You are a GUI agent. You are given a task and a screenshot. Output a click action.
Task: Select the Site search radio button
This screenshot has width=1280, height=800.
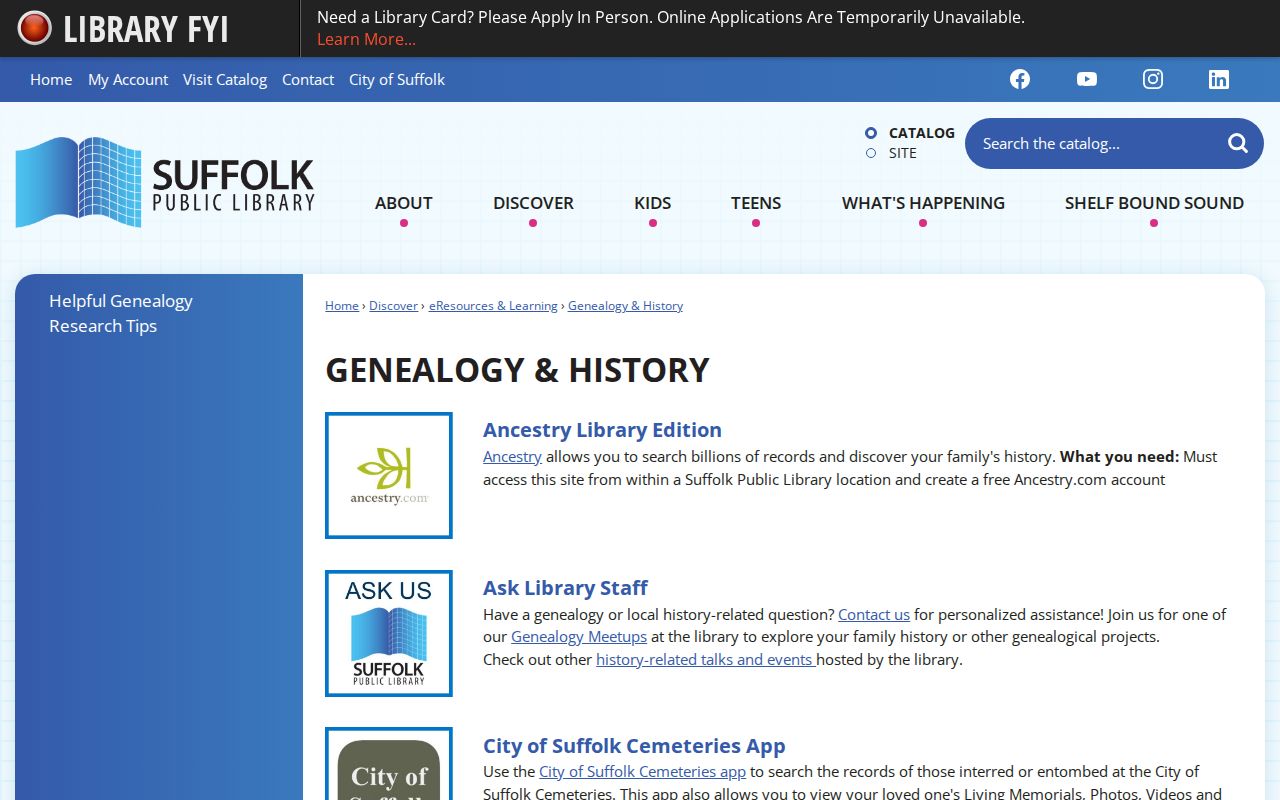pyautogui.click(x=871, y=153)
